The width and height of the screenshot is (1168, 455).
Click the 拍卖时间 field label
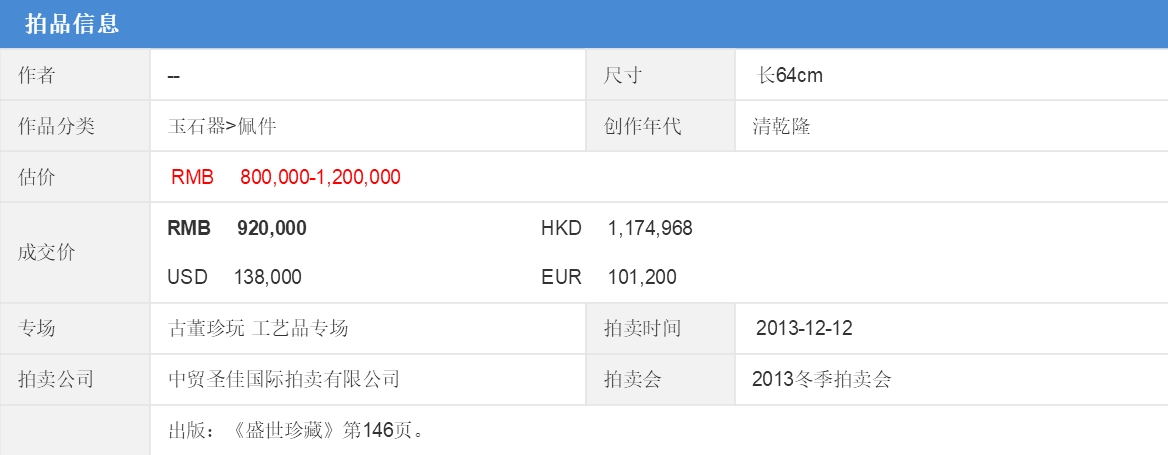[642, 329]
